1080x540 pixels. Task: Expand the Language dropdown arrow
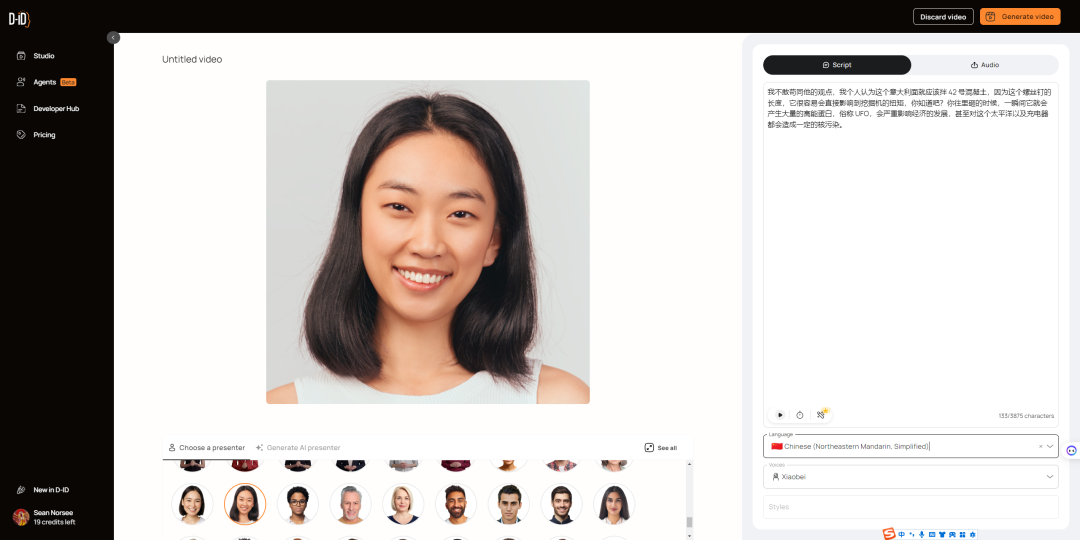pos(1050,446)
